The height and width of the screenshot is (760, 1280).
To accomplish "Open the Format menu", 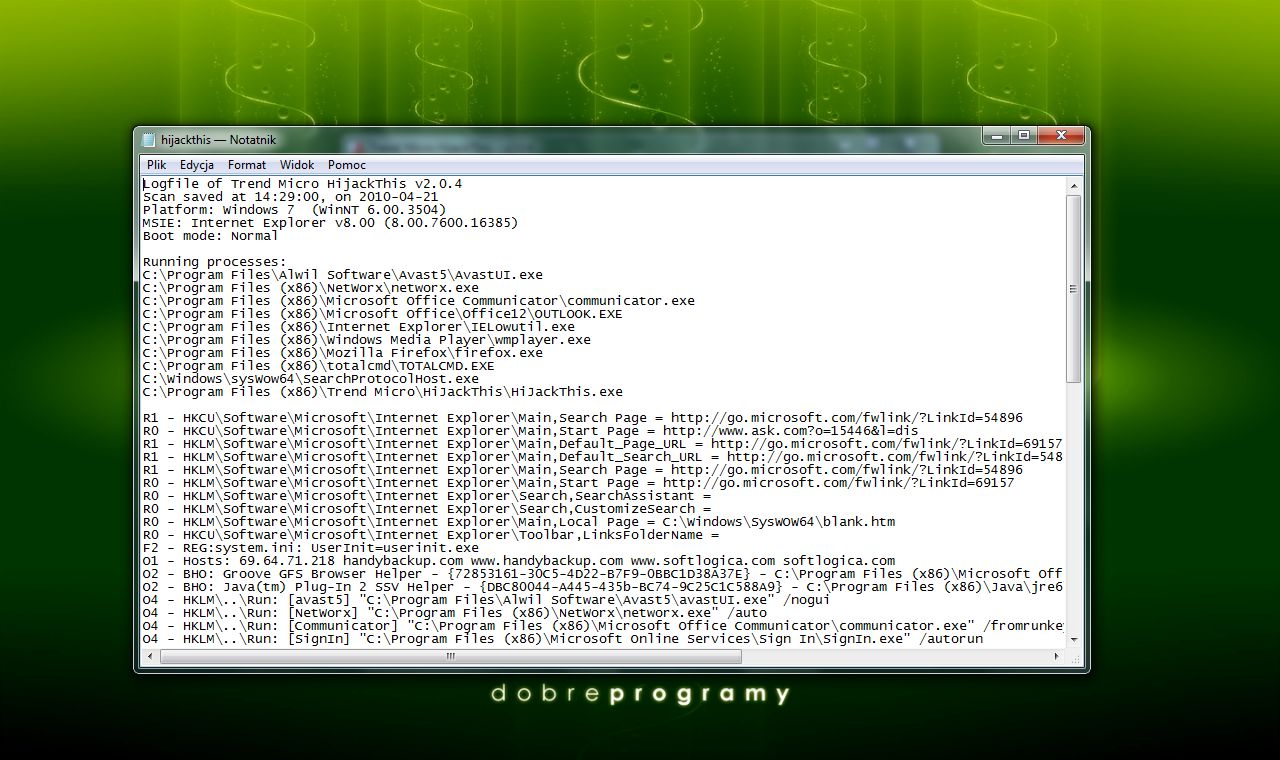I will coord(247,165).
